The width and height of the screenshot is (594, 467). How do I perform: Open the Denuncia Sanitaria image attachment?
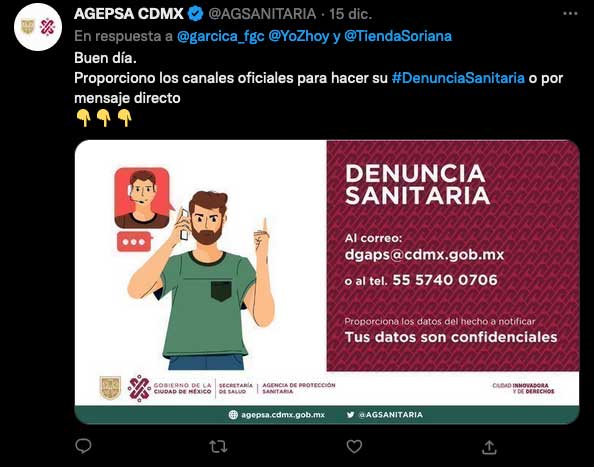(327, 282)
